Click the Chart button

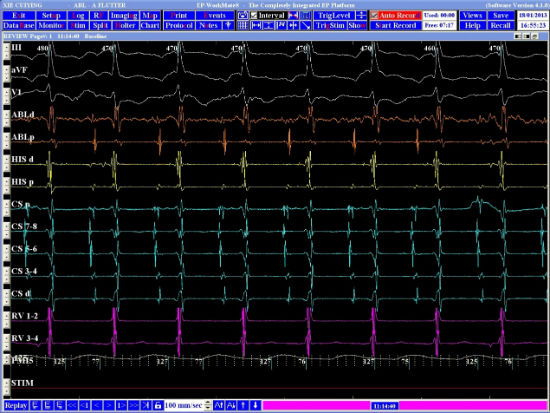tap(150, 26)
